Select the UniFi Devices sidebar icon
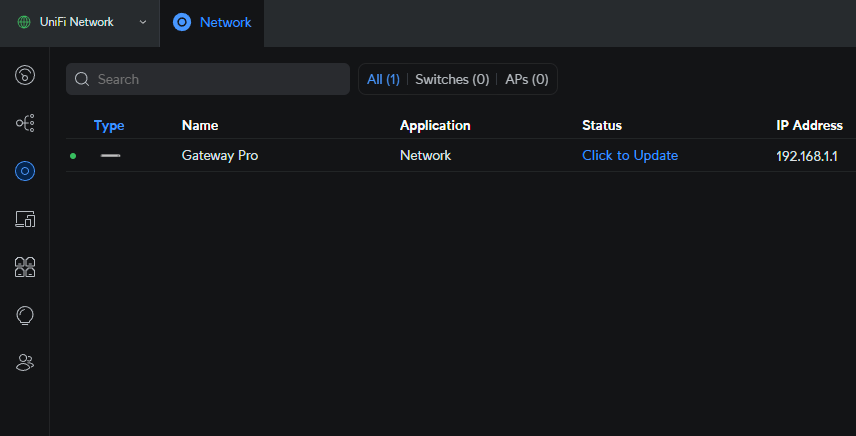The height and width of the screenshot is (436, 856). 25,171
